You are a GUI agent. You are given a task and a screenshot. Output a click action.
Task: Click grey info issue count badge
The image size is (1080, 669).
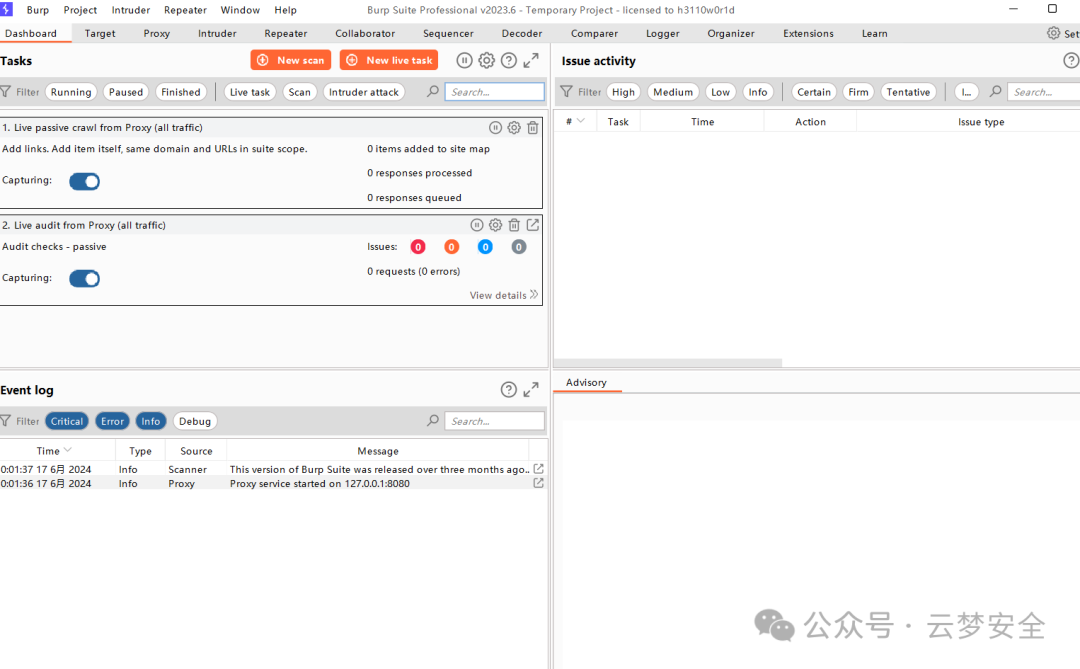click(519, 247)
